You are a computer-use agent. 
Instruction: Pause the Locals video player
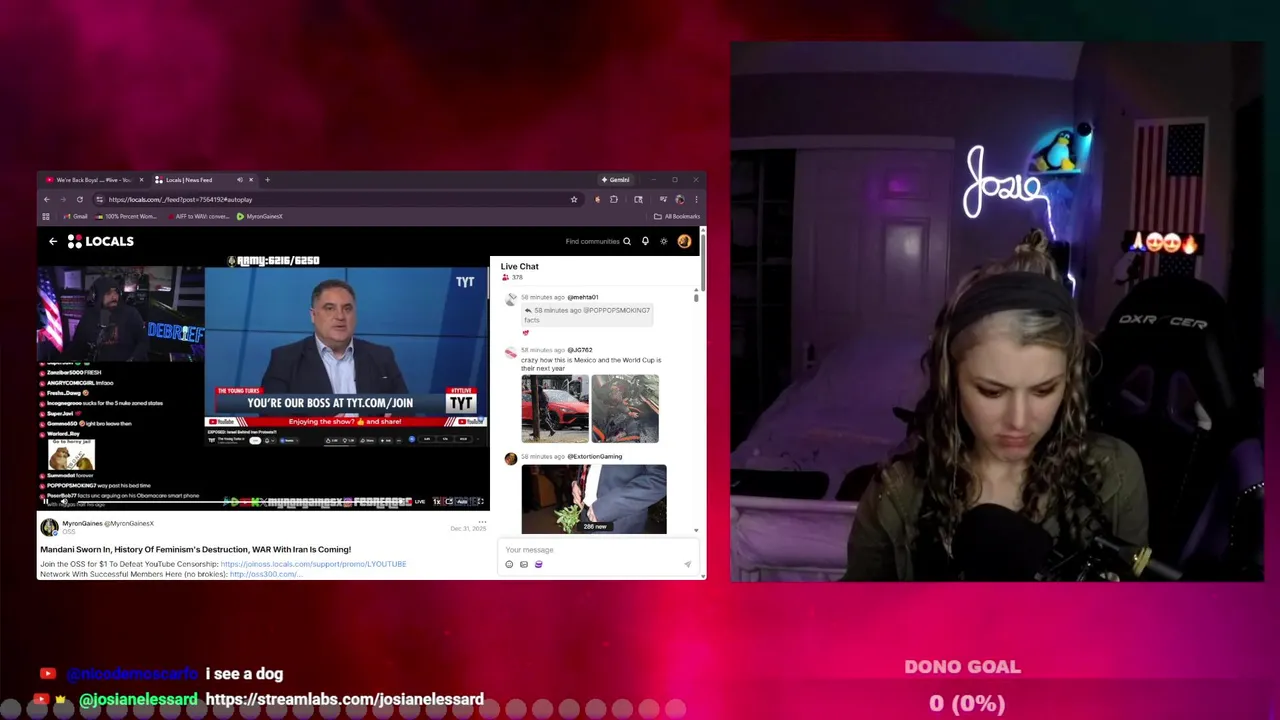pos(46,502)
